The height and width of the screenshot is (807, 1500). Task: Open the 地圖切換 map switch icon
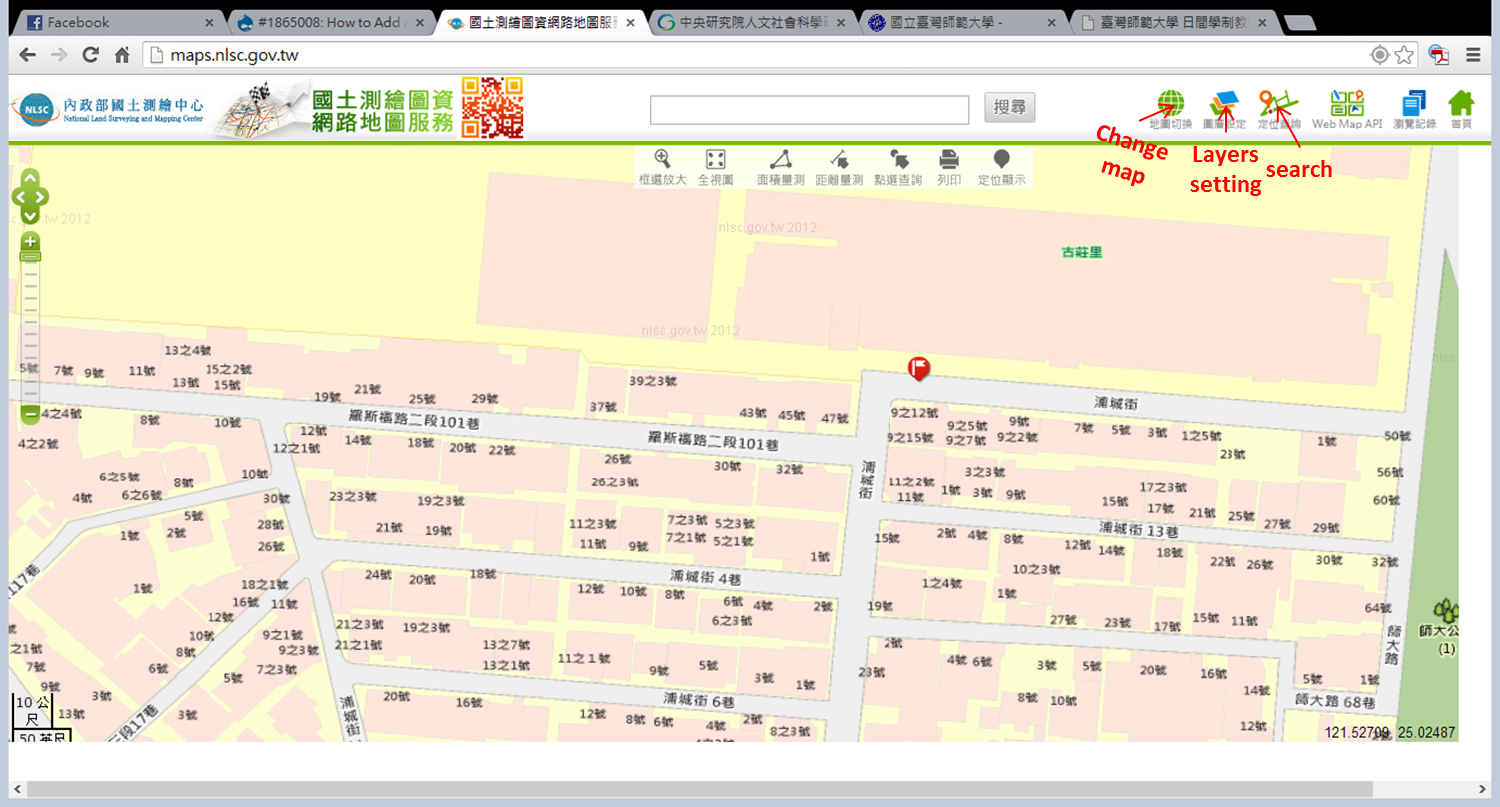1170,109
